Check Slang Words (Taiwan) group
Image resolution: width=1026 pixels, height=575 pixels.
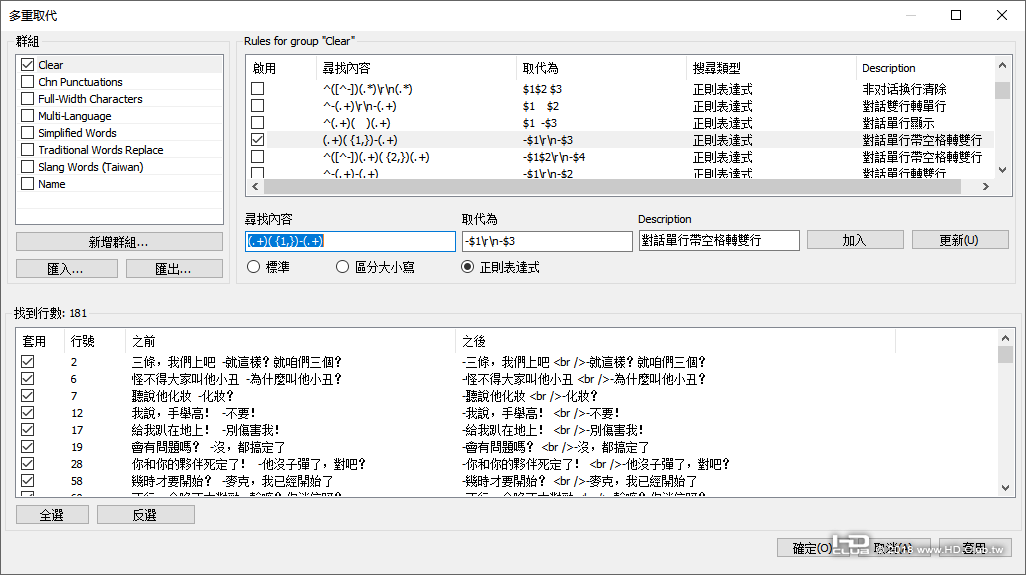[27, 167]
